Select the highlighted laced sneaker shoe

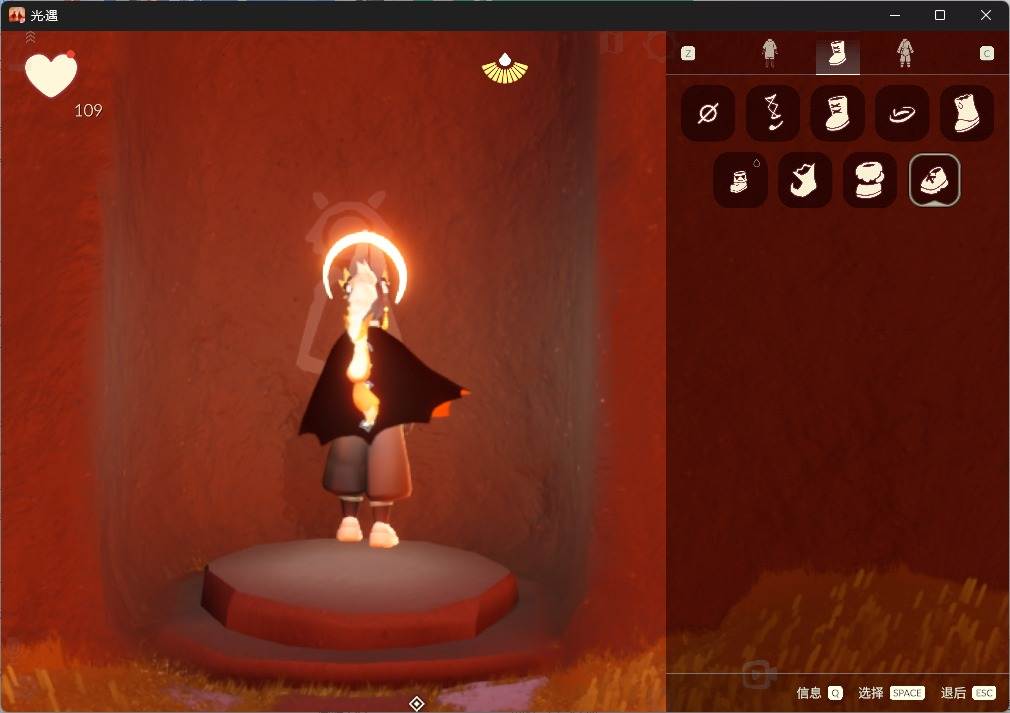[935, 180]
